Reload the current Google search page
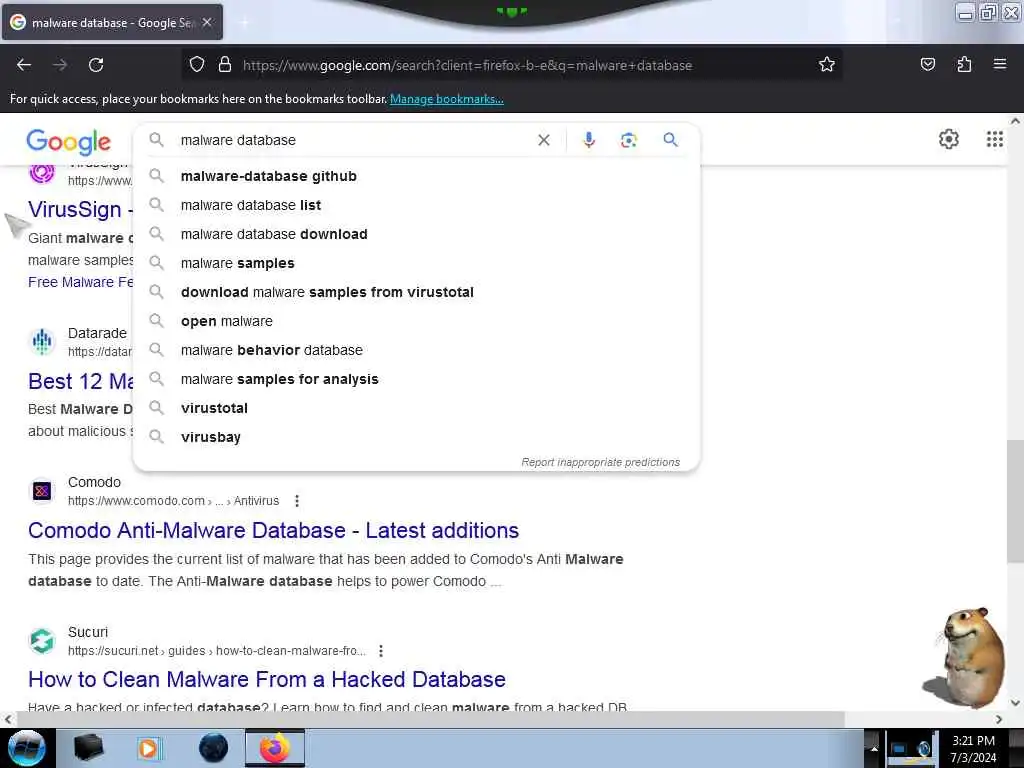 [x=96, y=65]
